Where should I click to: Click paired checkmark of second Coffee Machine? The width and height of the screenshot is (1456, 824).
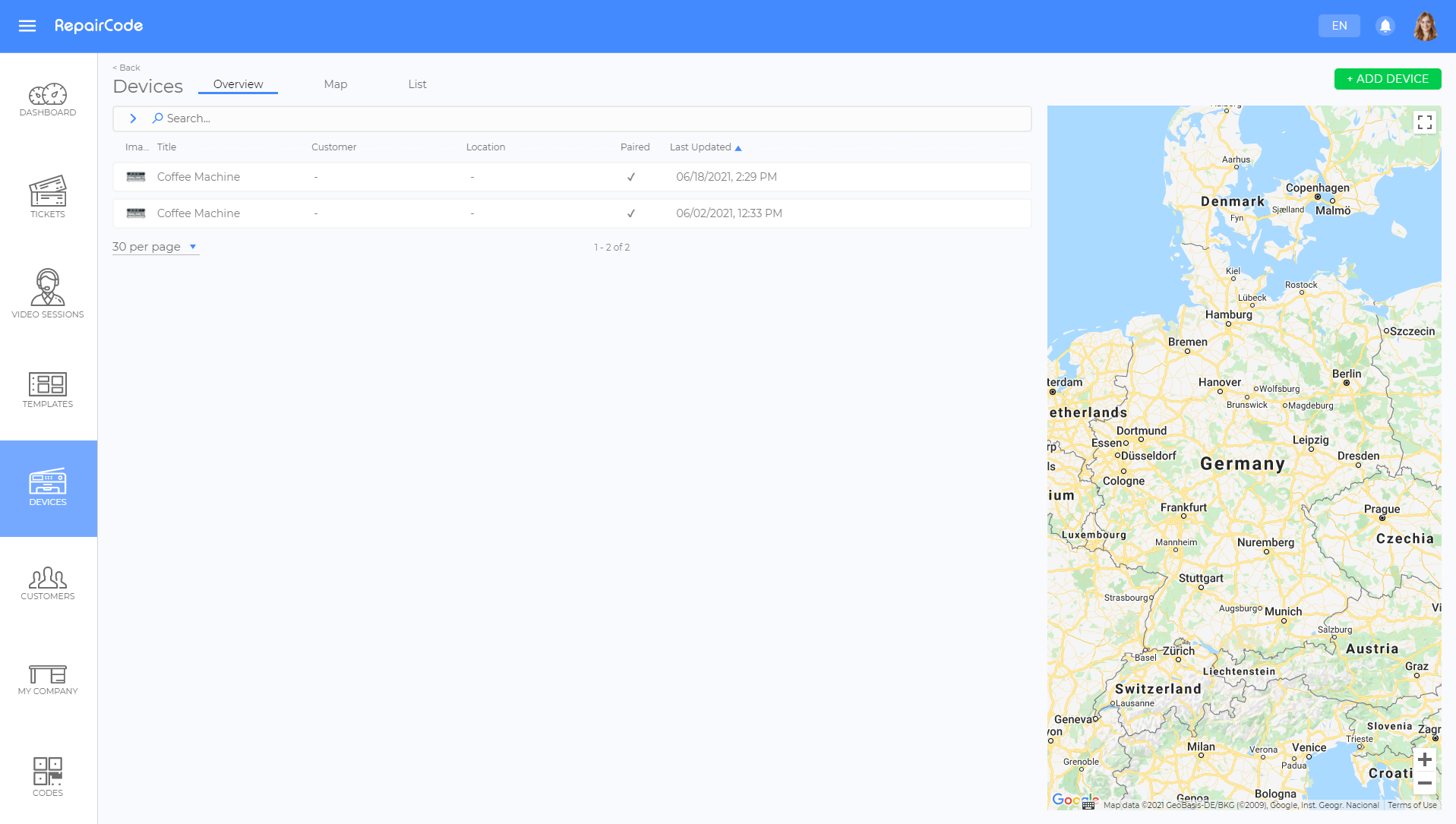point(630,213)
